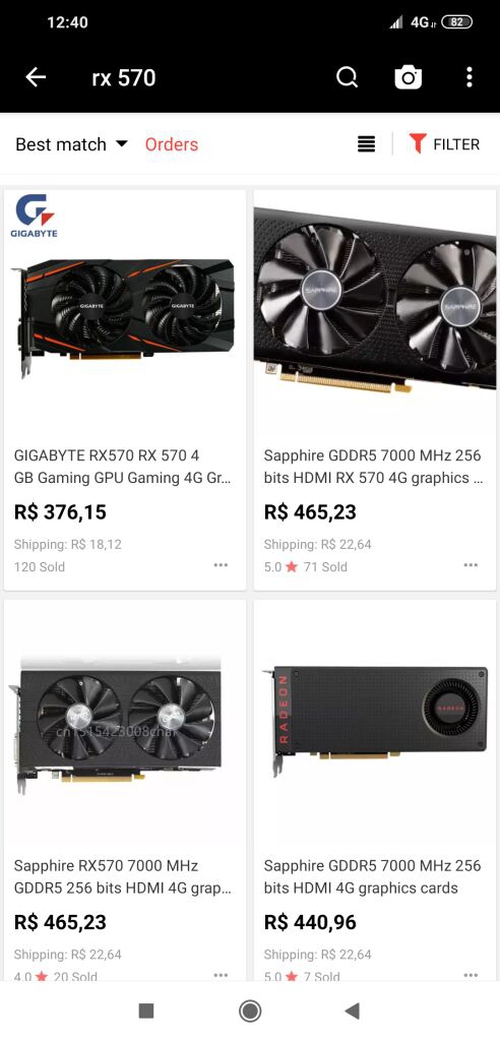Open the search magnifier icon
Viewport: 500px width, 1041px height.
[x=347, y=77]
